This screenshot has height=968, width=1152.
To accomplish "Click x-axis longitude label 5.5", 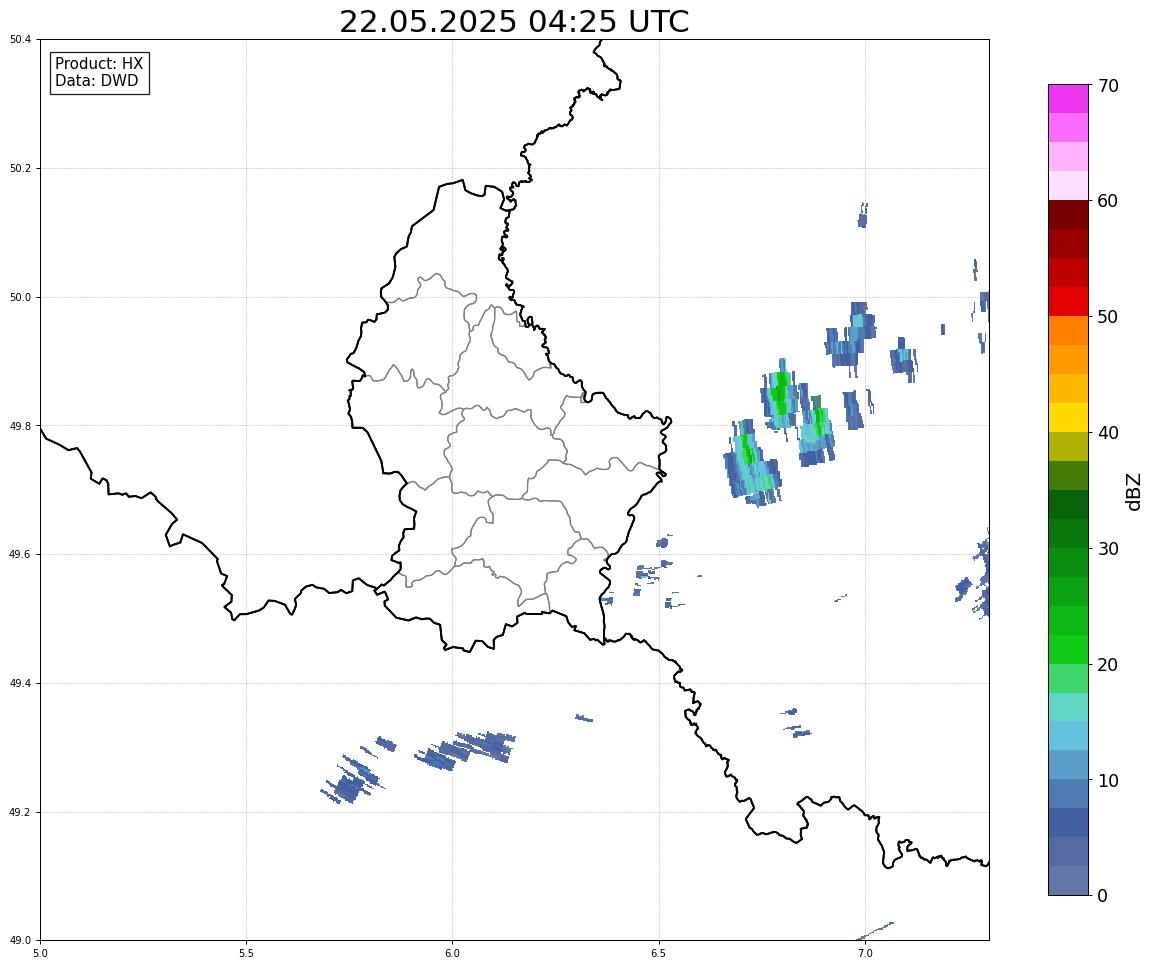I will pos(246,953).
